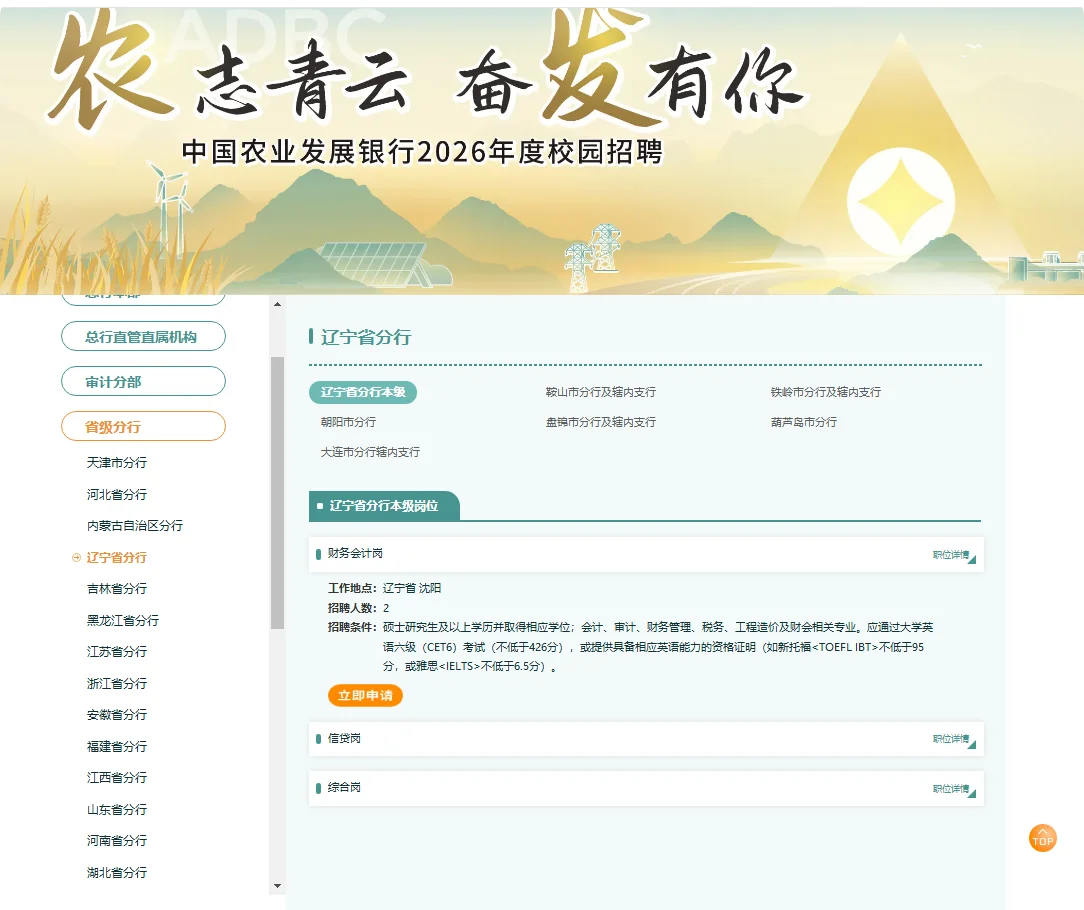
Task: Select 江西省分行 in sidebar
Action: [117, 777]
